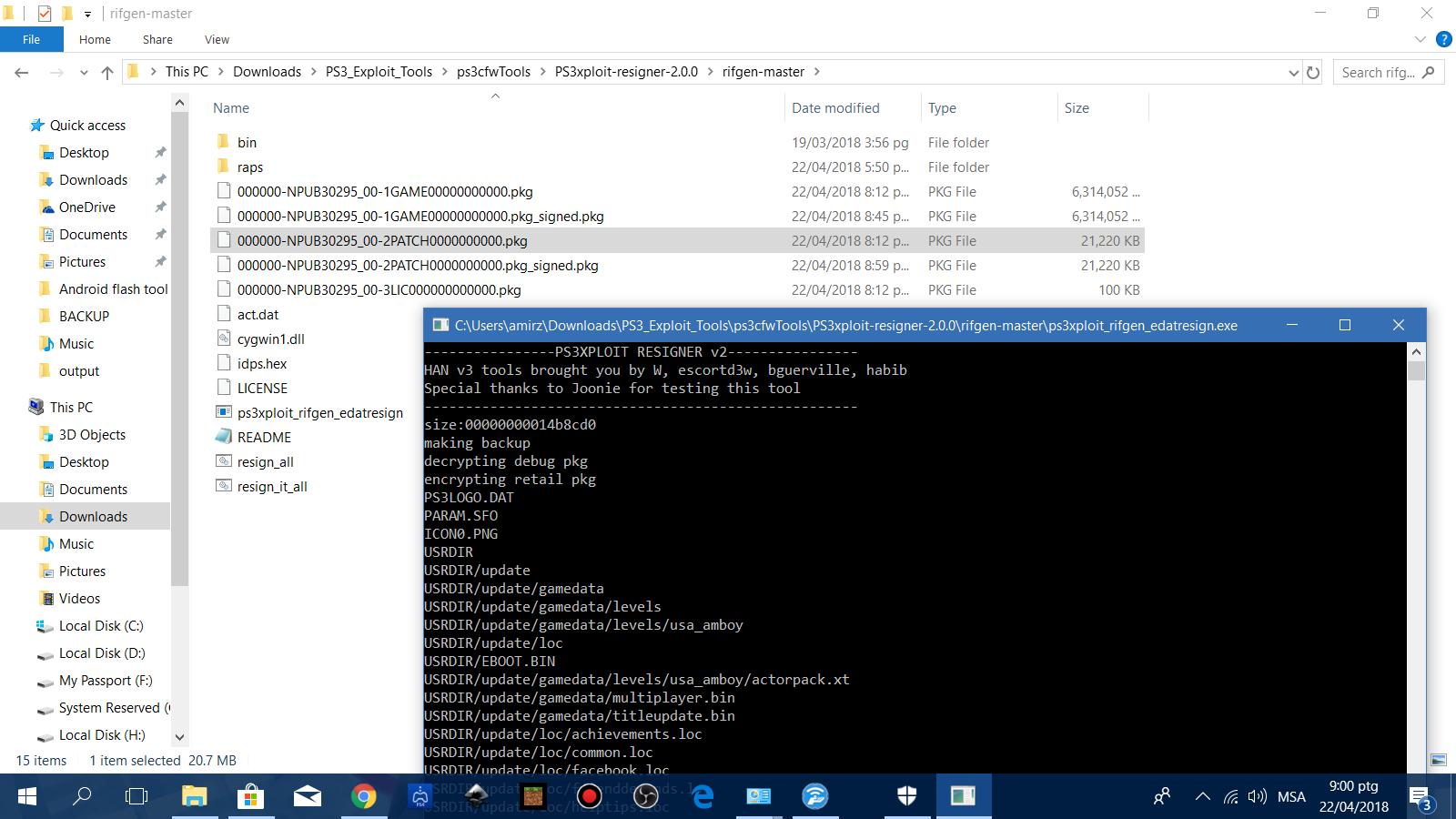Select the resign_all batch file
The width and height of the screenshot is (1456, 819).
pos(265,462)
